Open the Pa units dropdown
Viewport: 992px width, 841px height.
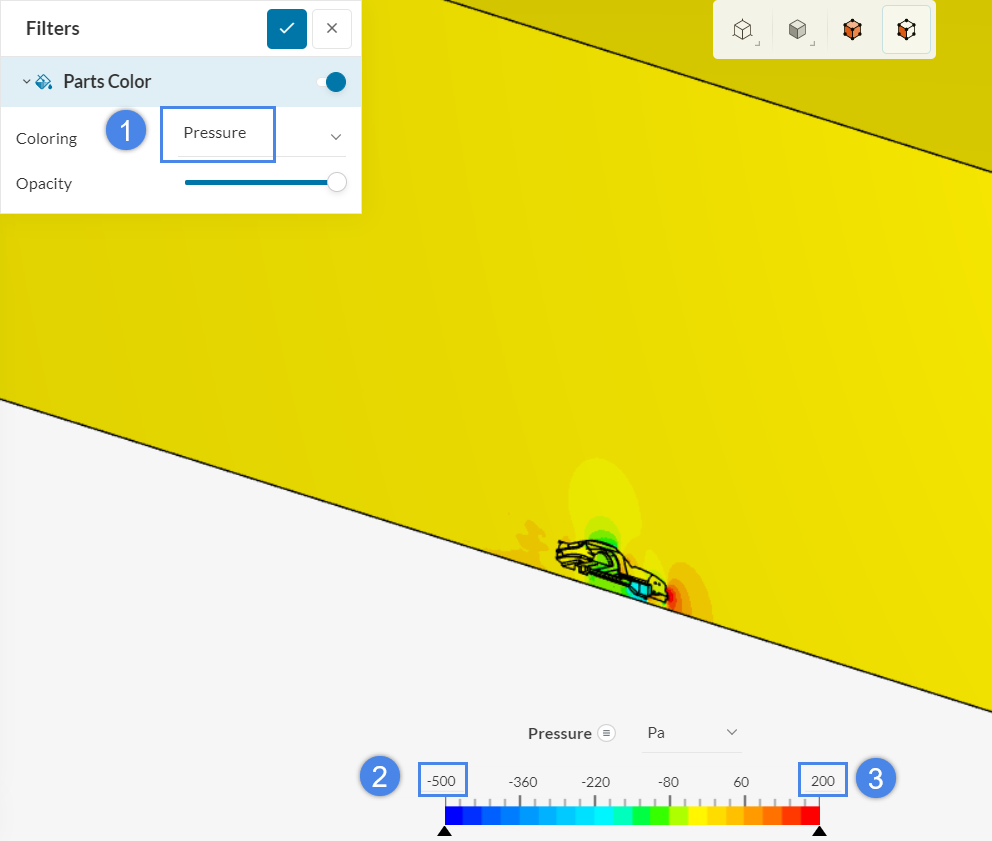click(x=692, y=733)
